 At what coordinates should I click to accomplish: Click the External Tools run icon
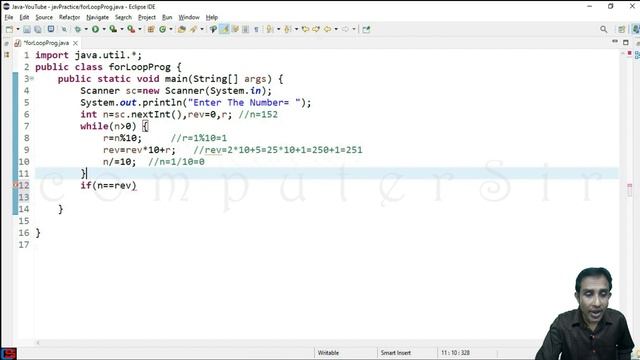(x=131, y=29)
